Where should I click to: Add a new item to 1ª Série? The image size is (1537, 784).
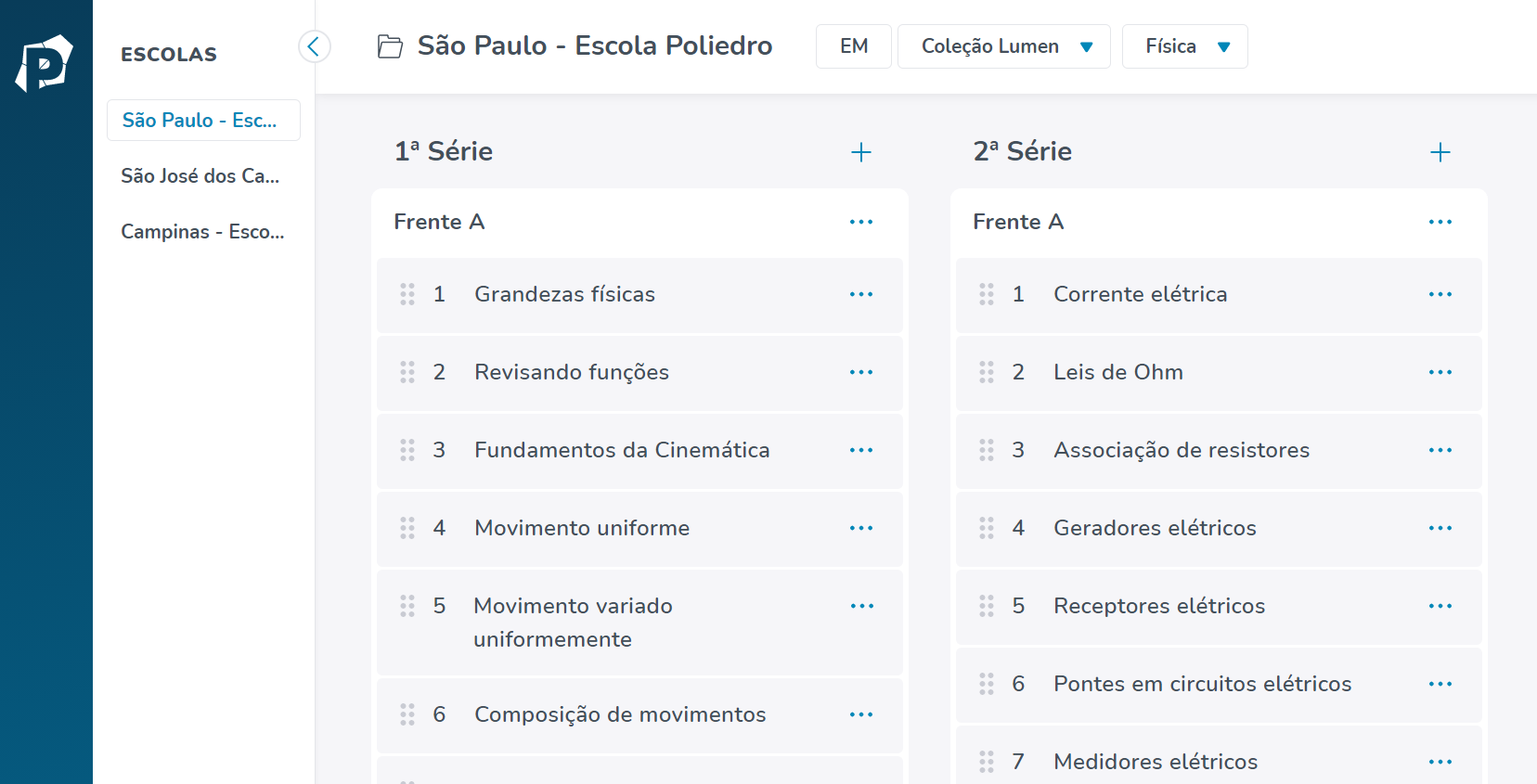pyautogui.click(x=861, y=152)
